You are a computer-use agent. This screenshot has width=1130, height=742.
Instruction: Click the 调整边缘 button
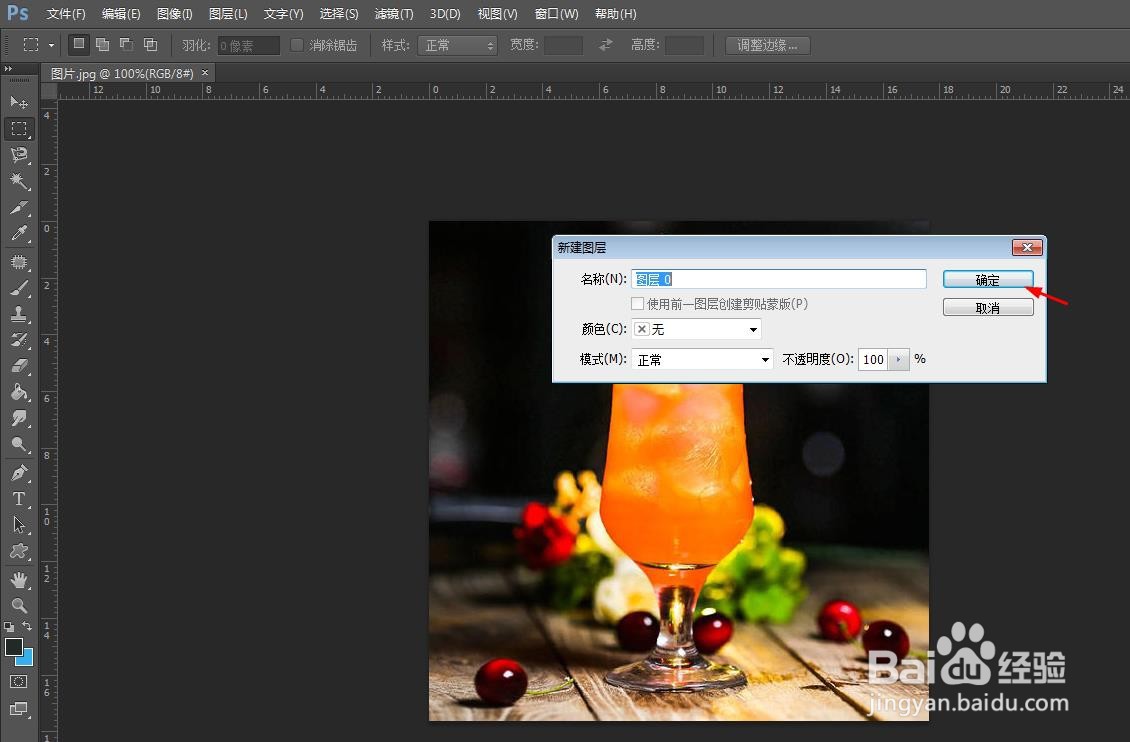click(x=768, y=45)
